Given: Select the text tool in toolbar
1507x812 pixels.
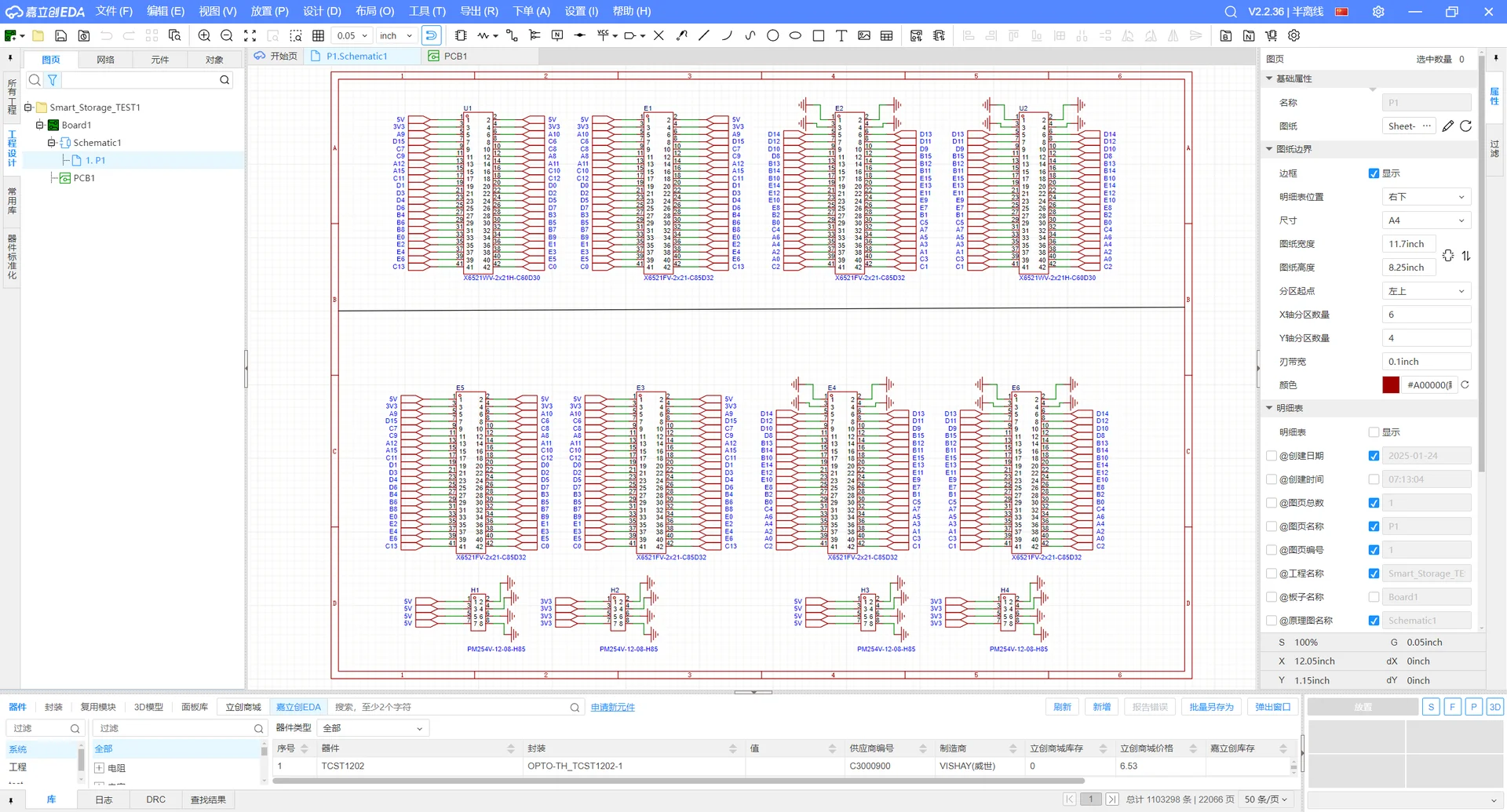Looking at the screenshot, I should [841, 35].
